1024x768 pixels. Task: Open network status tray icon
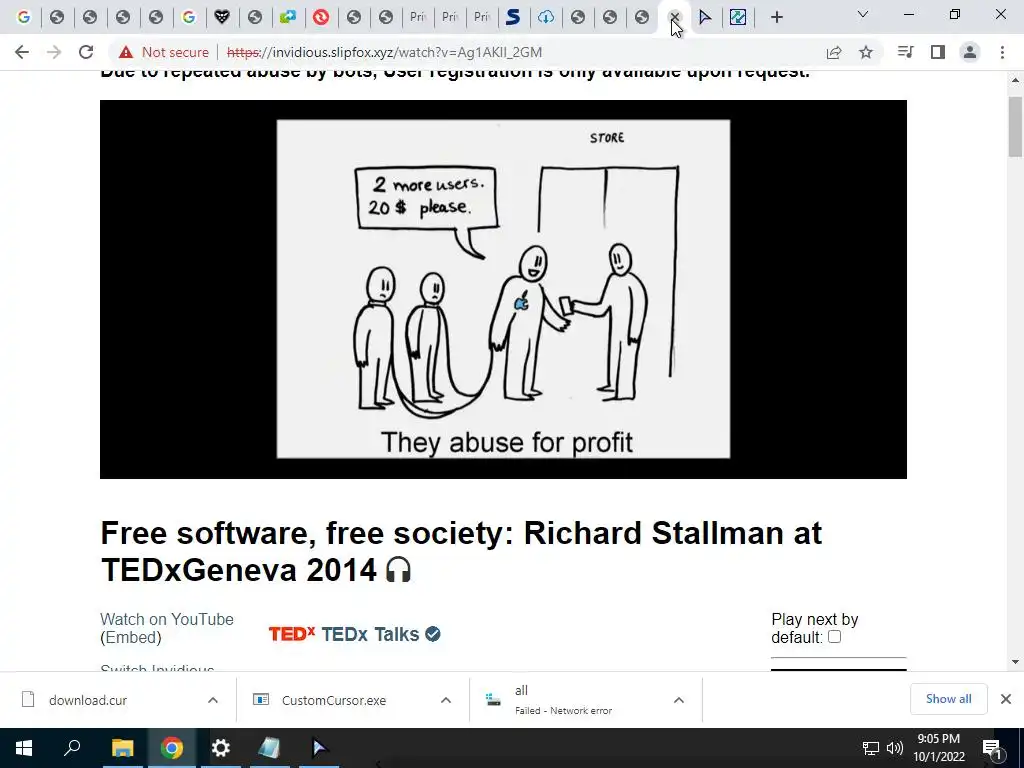click(871, 748)
